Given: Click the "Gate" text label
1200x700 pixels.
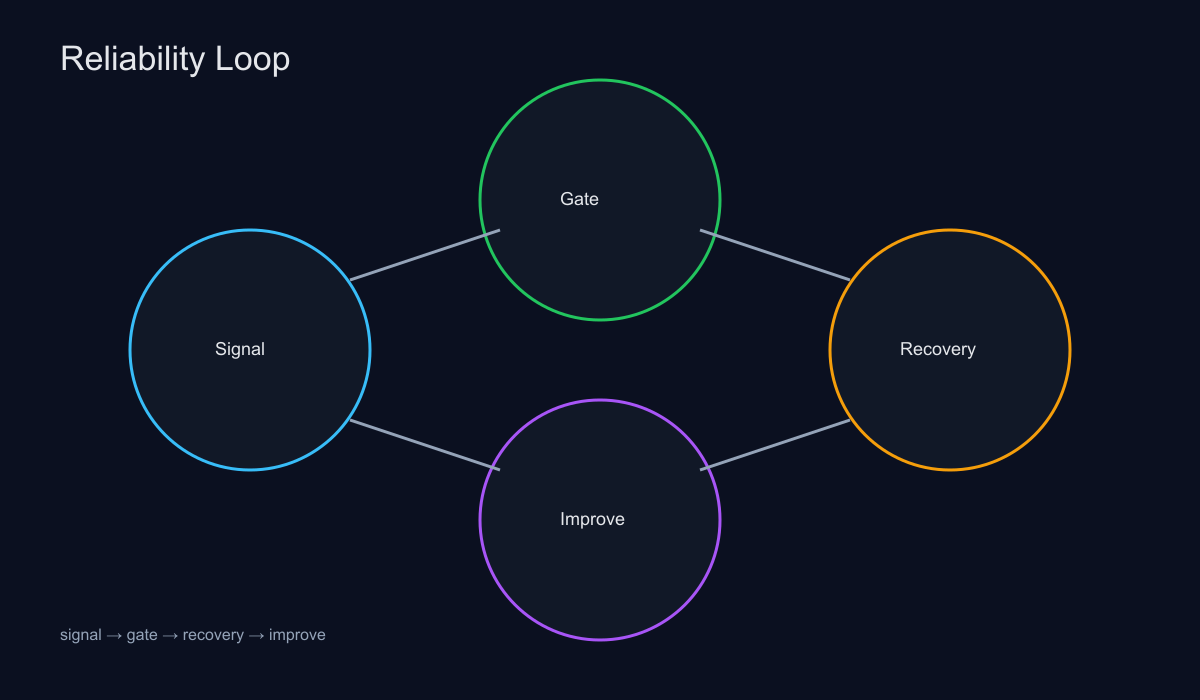Looking at the screenshot, I should point(579,199).
